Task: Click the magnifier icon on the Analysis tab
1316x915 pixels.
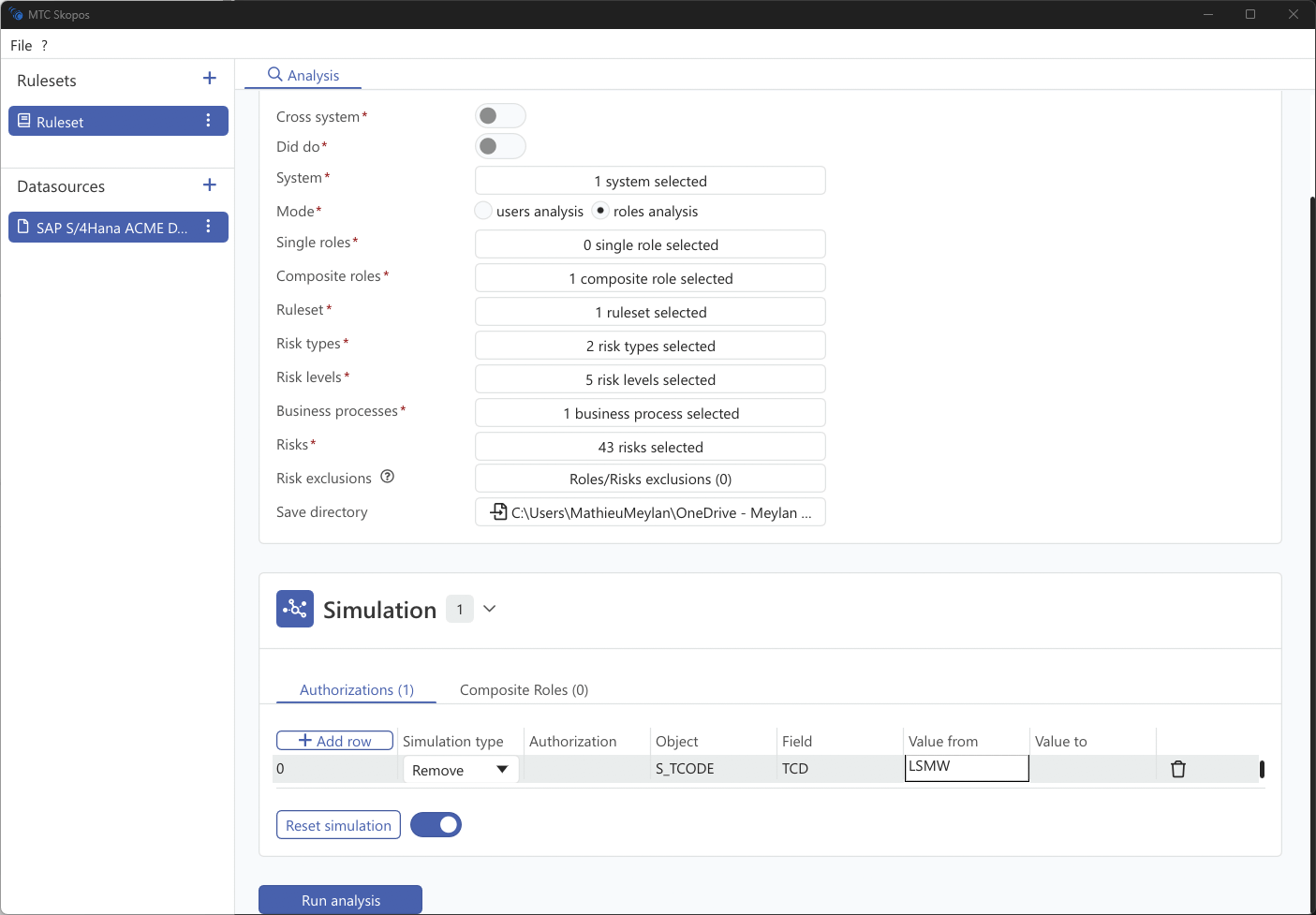Action: 274,73
